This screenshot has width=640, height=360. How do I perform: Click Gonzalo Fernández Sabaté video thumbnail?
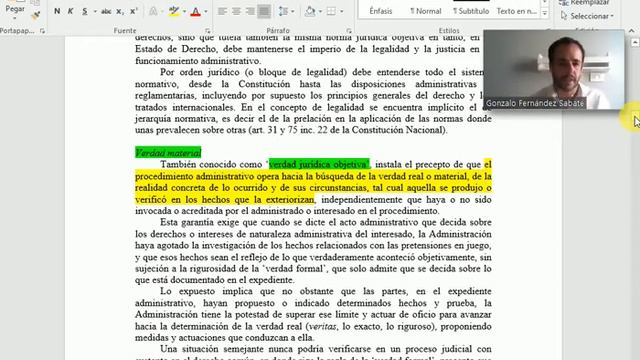pyautogui.click(x=554, y=70)
